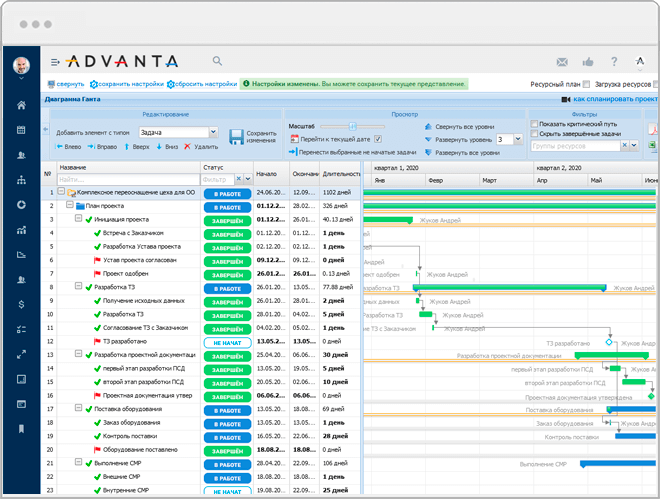This screenshot has width=660, height=499.
Task: Click the Группы ресурсов input field
Action: click(575, 146)
